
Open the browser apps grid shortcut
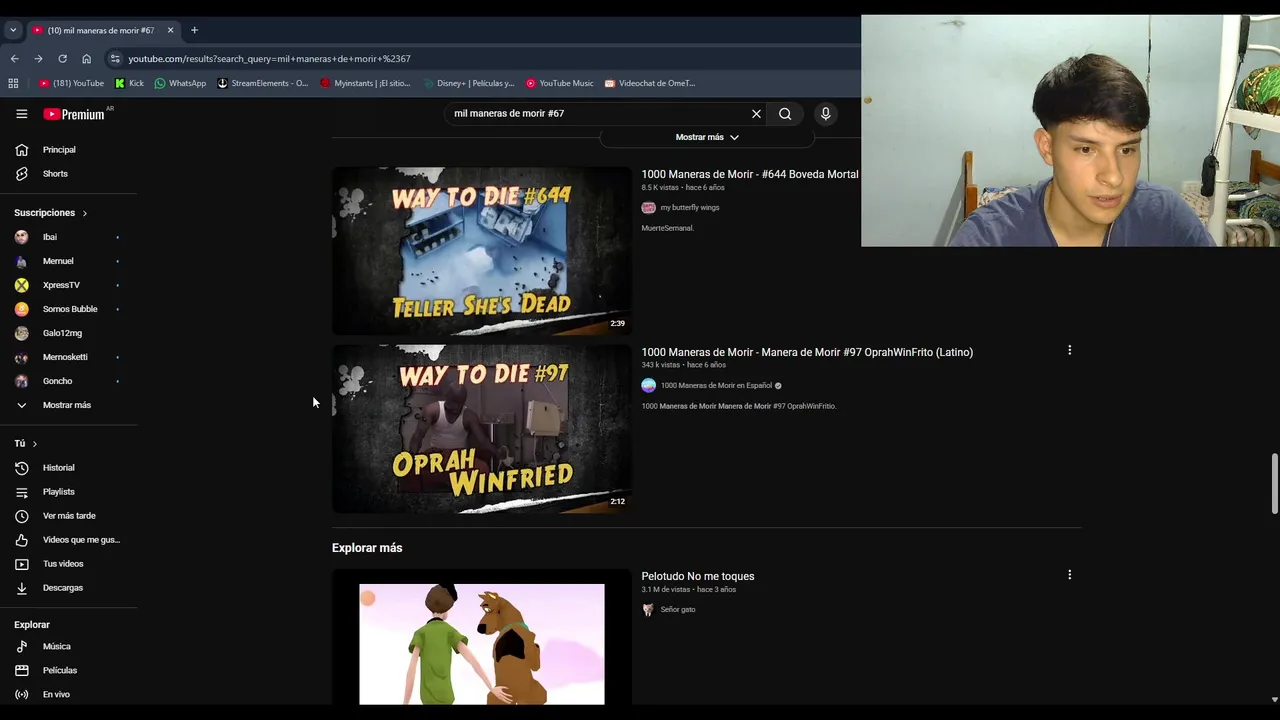pos(13,83)
